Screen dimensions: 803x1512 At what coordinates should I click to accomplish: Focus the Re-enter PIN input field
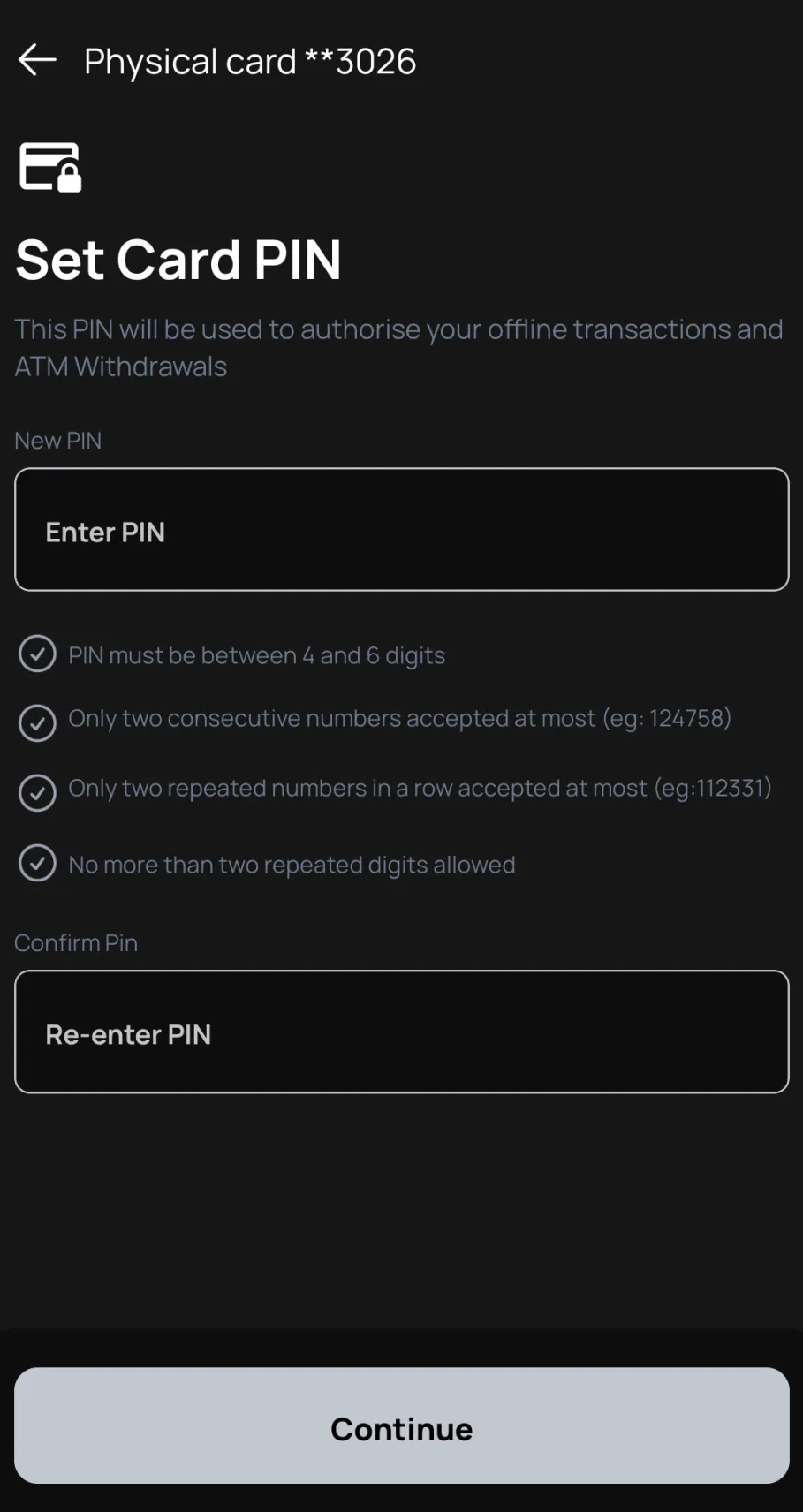click(401, 1032)
